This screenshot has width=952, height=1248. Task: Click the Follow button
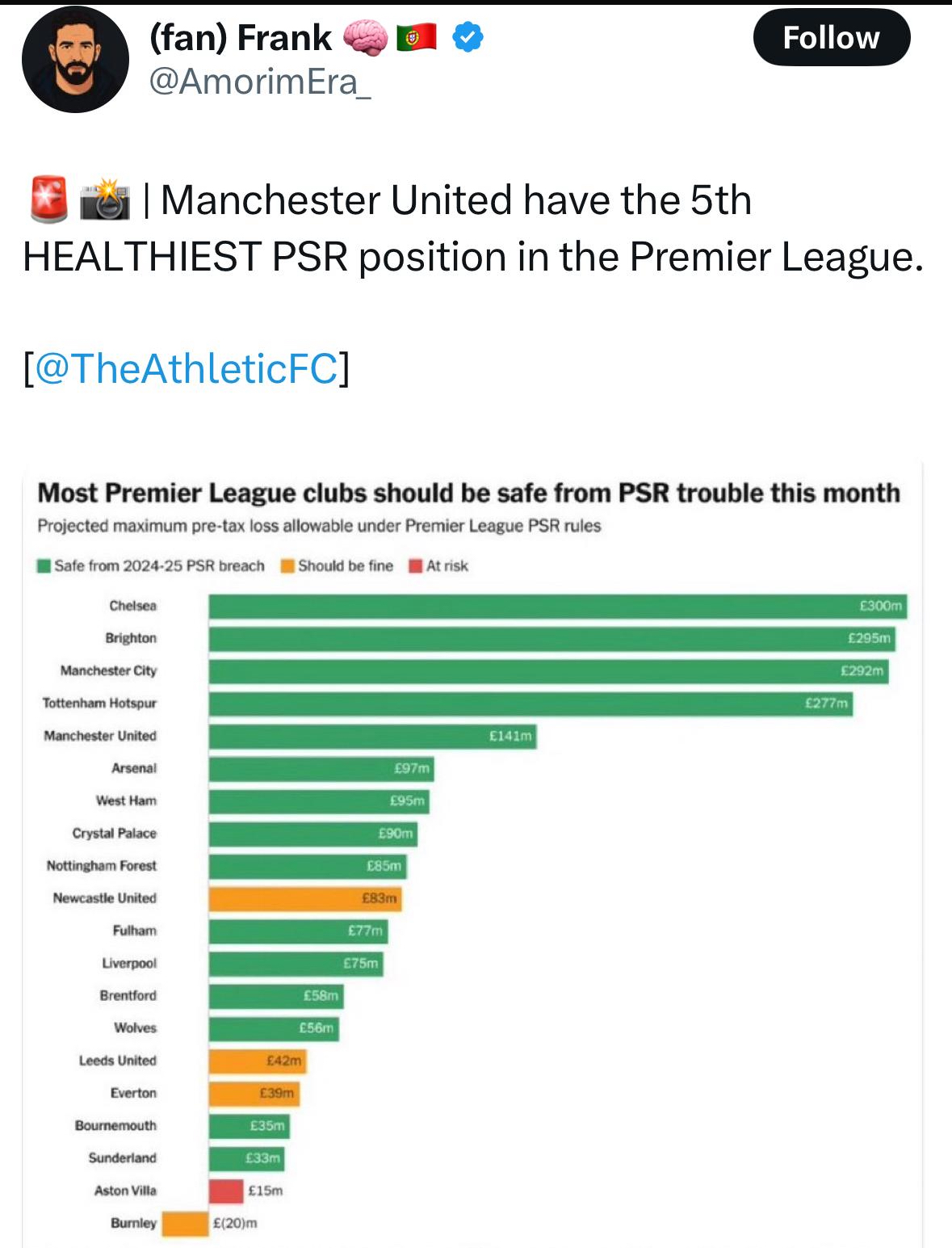pos(831,37)
